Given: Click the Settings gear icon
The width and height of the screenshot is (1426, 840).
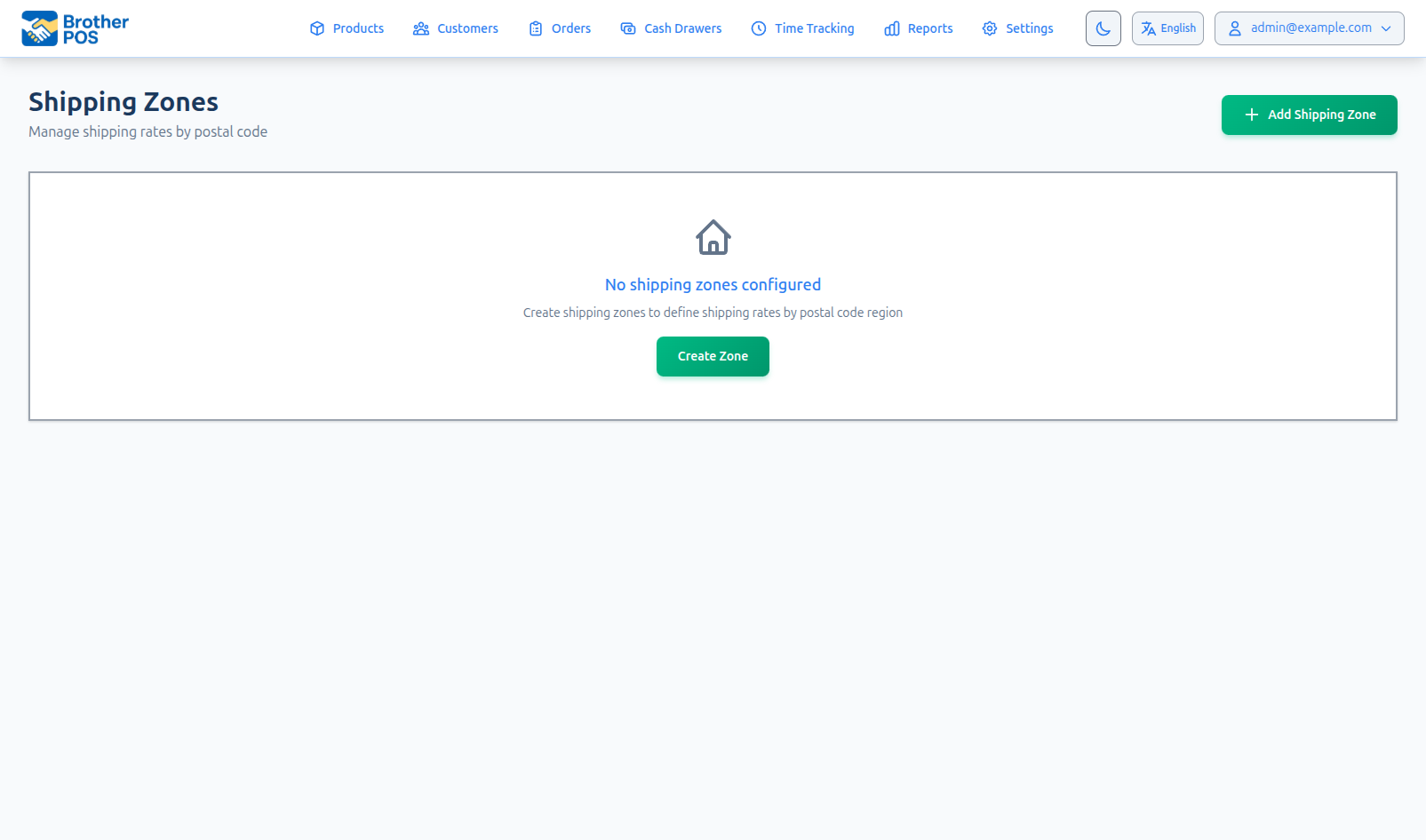Looking at the screenshot, I should tap(990, 28).
